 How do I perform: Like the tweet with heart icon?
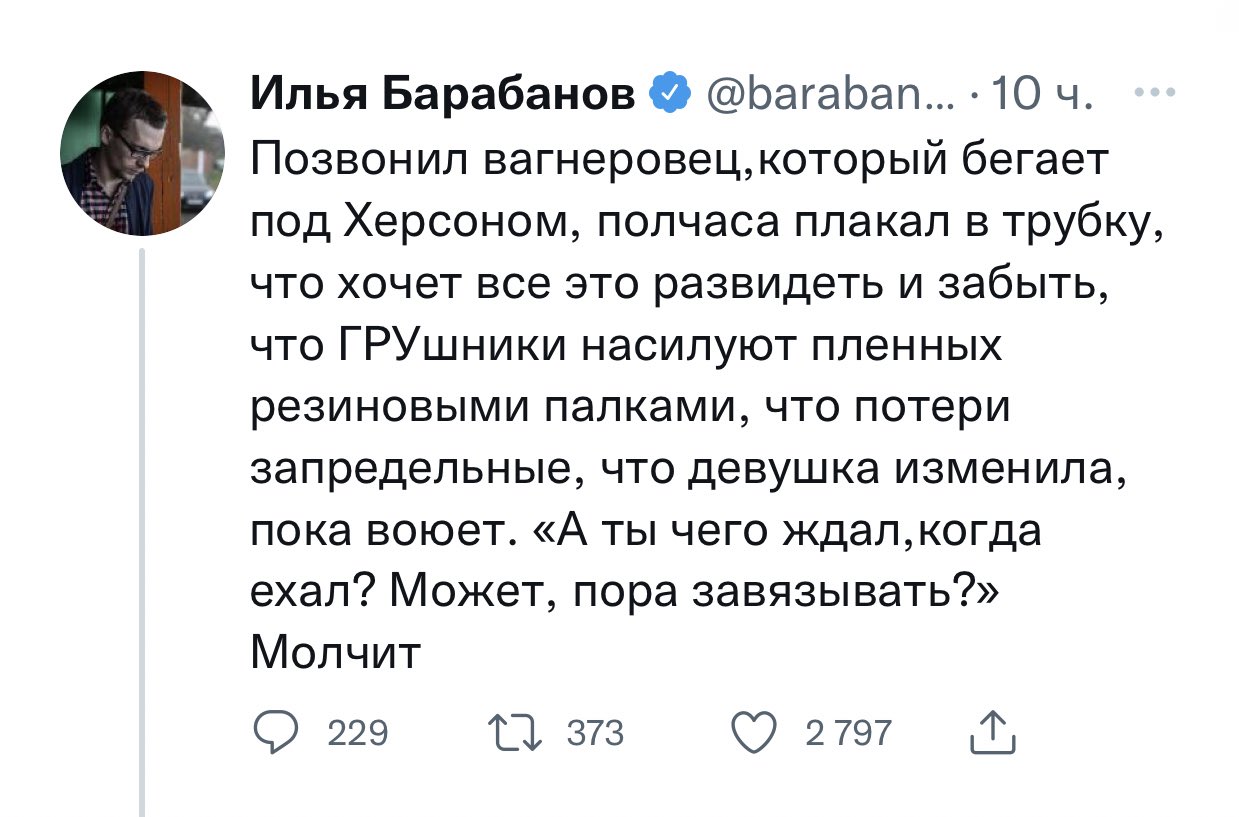[x=753, y=735]
